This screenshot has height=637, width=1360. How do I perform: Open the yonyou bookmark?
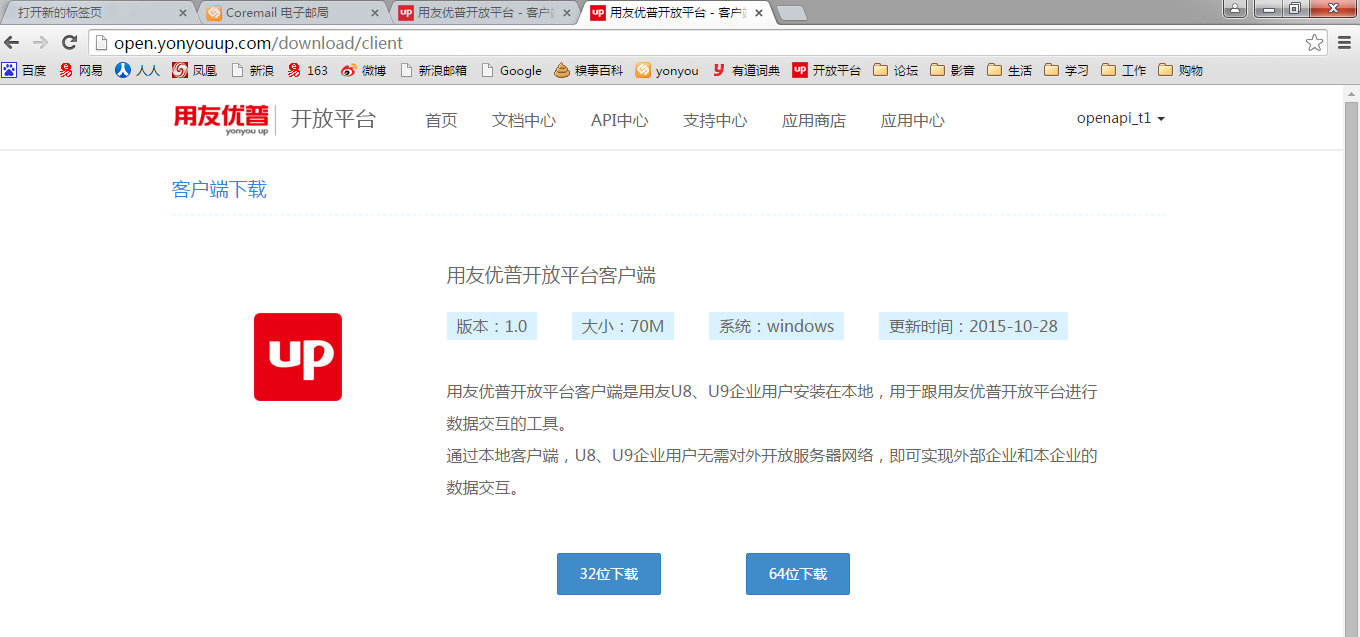pos(667,70)
